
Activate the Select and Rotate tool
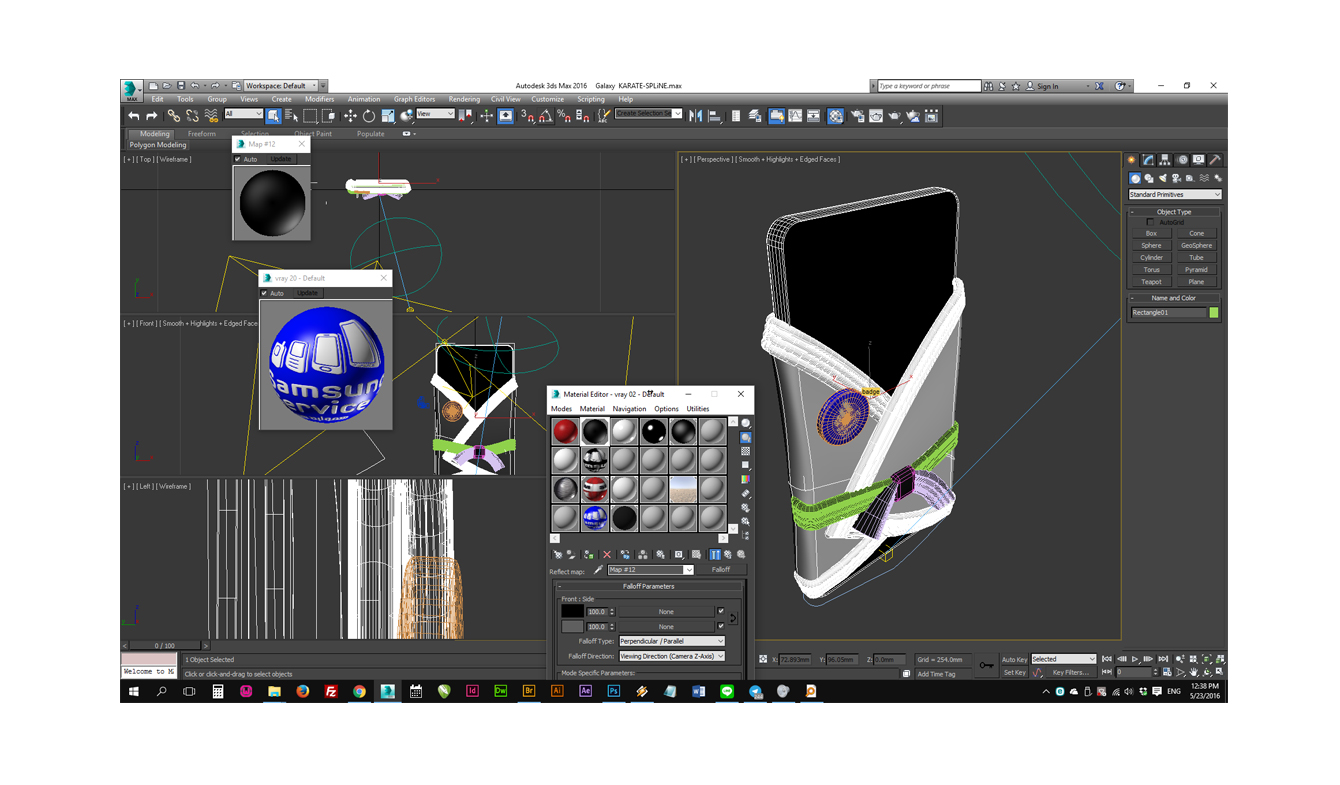tap(369, 116)
